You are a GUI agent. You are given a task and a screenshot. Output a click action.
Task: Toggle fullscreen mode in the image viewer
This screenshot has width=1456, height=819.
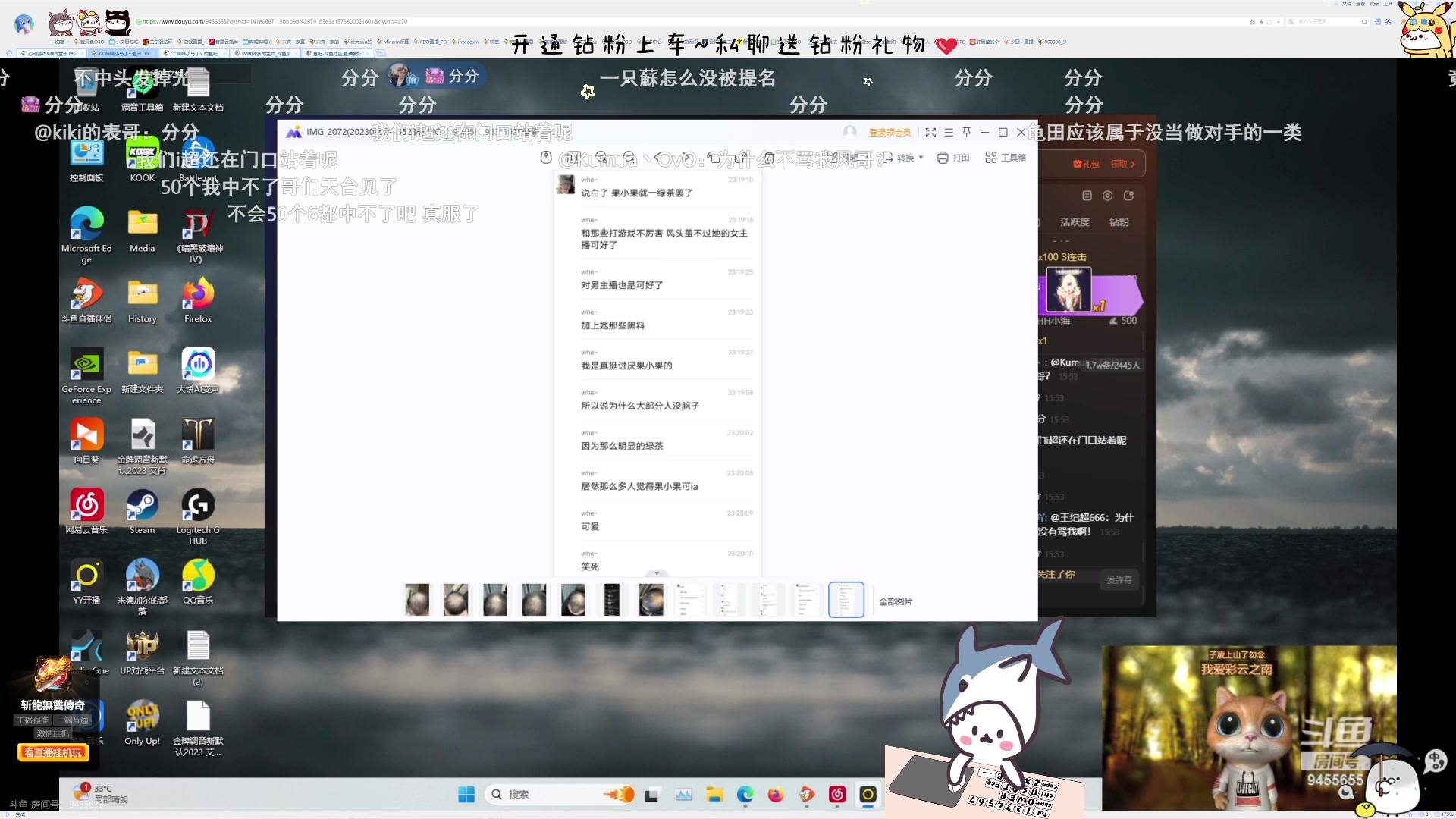[x=931, y=132]
